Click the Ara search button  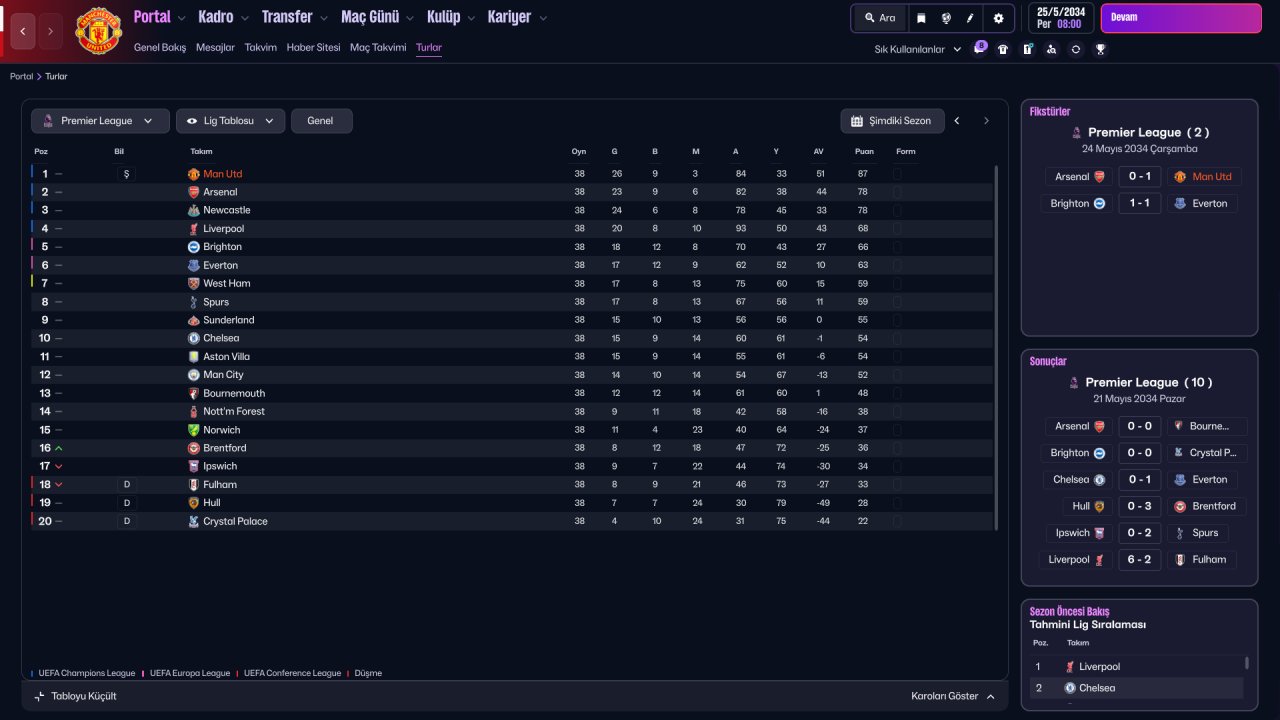tap(880, 18)
